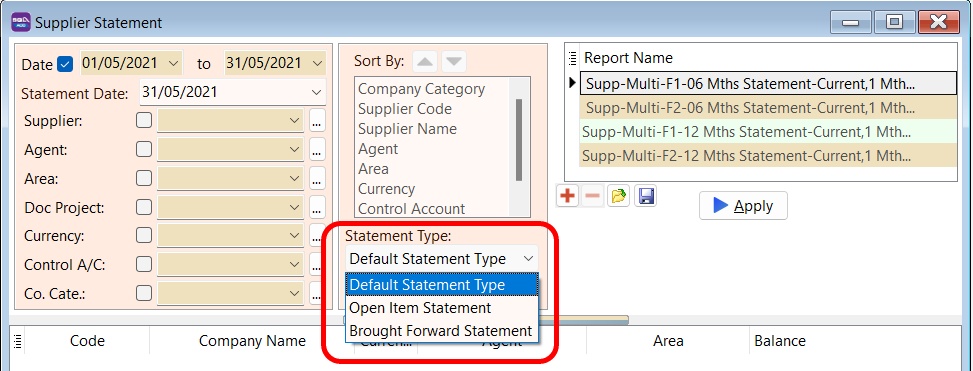Open the Statement Date dropdown

pyautogui.click(x=316, y=92)
